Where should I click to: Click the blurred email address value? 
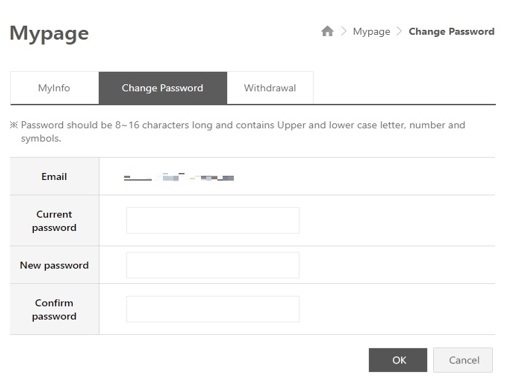[179, 177]
